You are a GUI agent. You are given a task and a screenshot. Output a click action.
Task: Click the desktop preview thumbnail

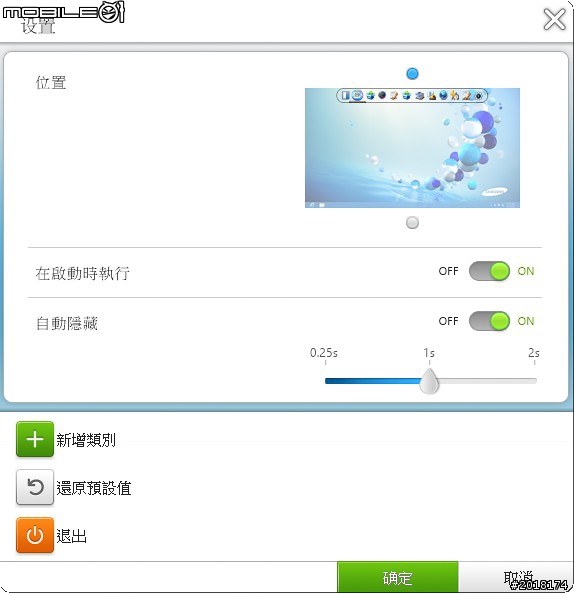(412, 148)
